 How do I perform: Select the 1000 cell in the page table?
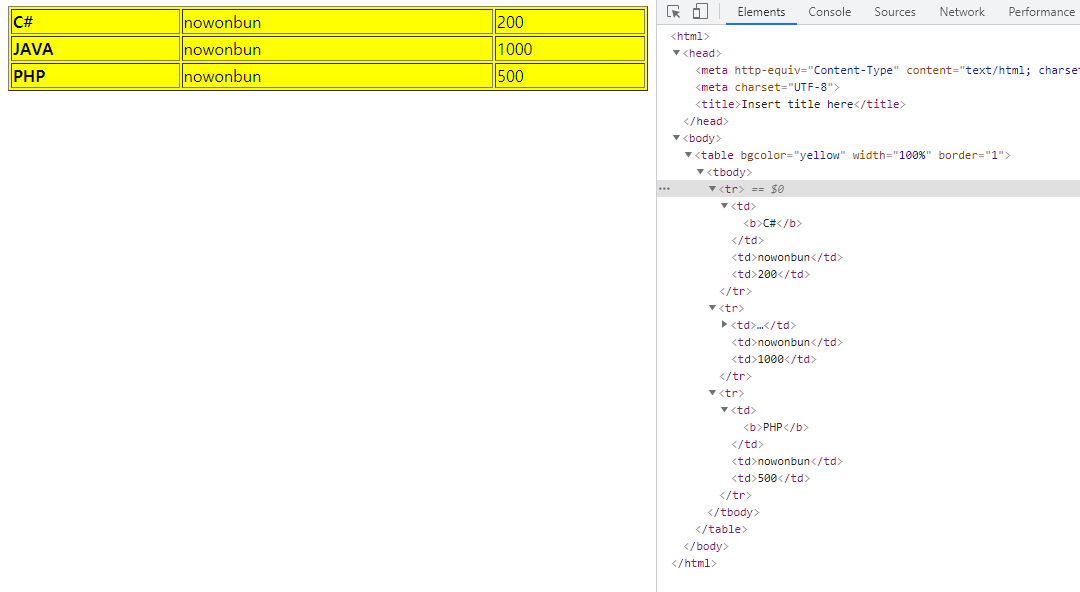(x=570, y=49)
